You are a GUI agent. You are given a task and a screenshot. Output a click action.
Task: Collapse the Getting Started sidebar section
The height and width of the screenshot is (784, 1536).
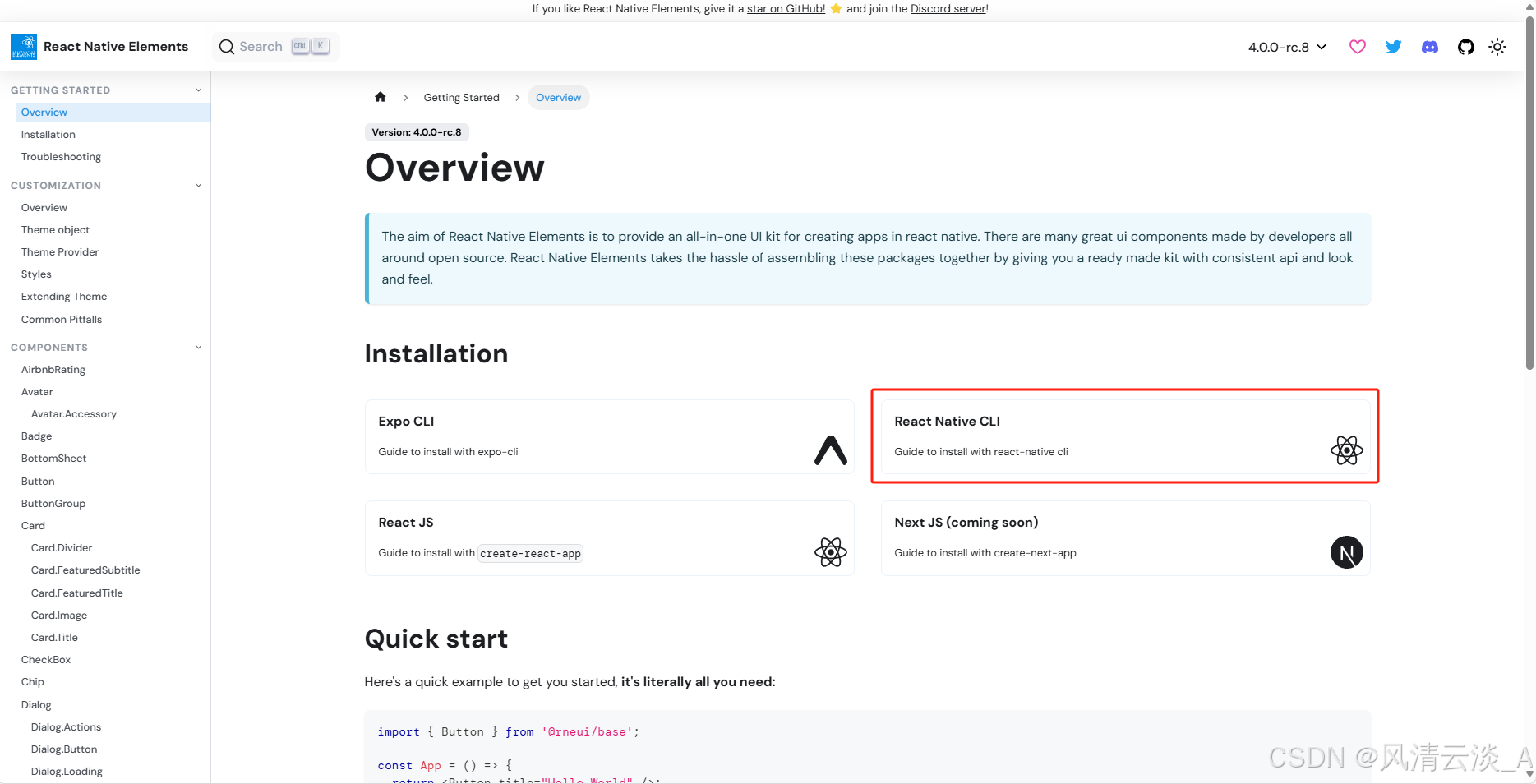[x=198, y=90]
